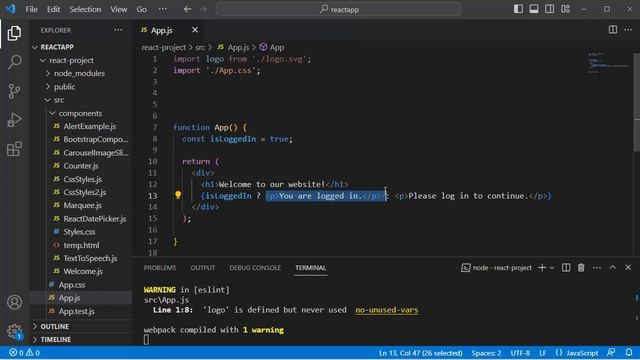Click the feedback icon in status bar
This screenshot has height=360, width=640.
[x=611, y=352]
